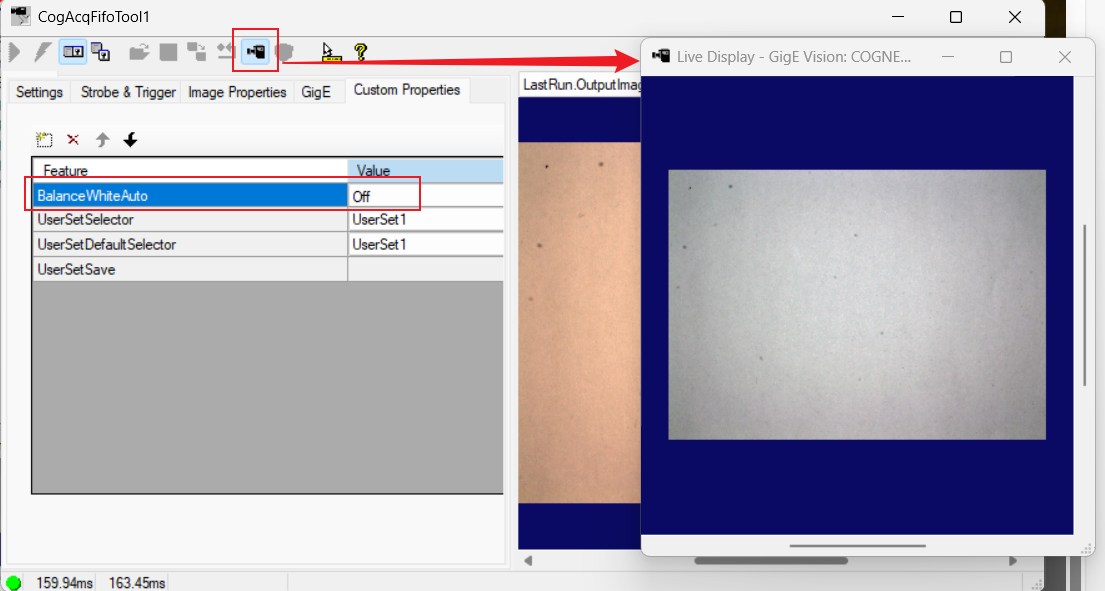Viewport: 1105px width, 591px height.
Task: Click the beige LastRun output image
Action: 579,322
